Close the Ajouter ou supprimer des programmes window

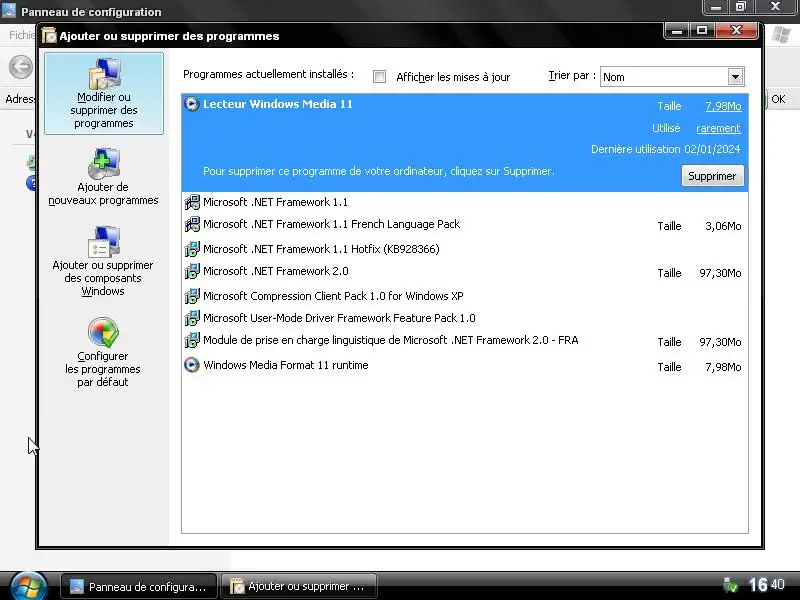[736, 31]
